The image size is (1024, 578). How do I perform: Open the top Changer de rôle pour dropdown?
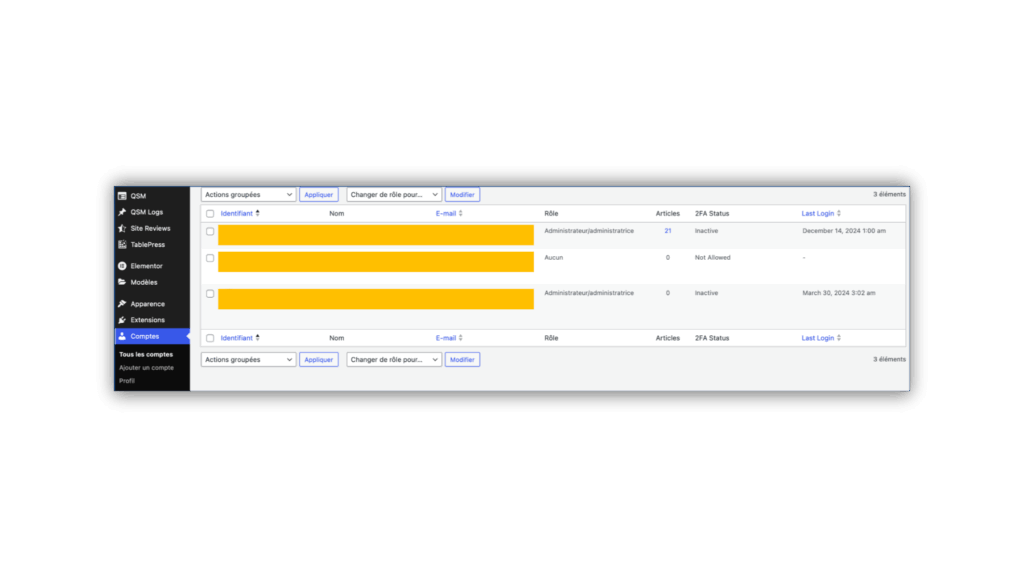pyautogui.click(x=394, y=195)
